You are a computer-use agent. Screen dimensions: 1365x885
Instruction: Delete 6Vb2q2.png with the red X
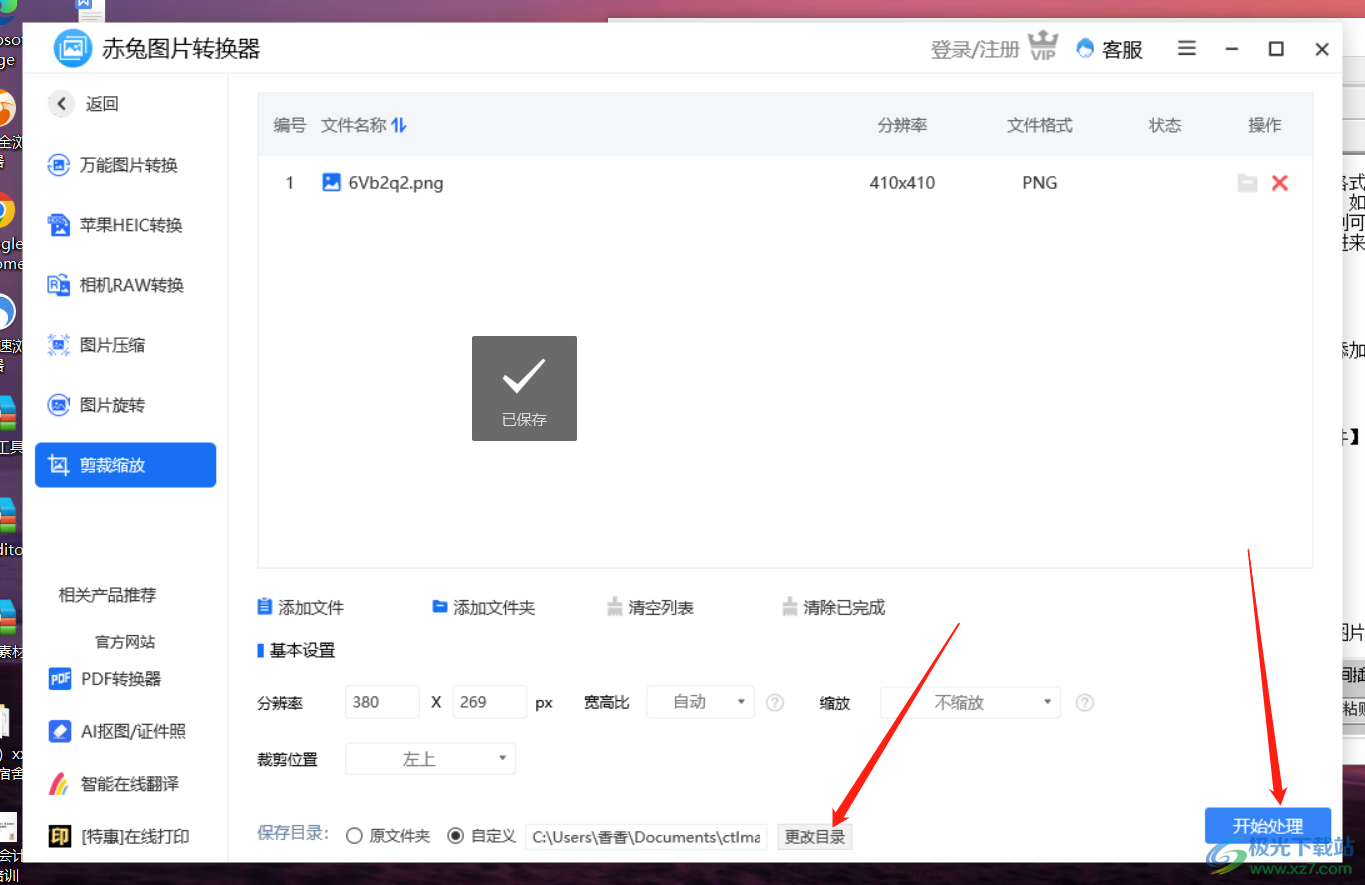1279,183
